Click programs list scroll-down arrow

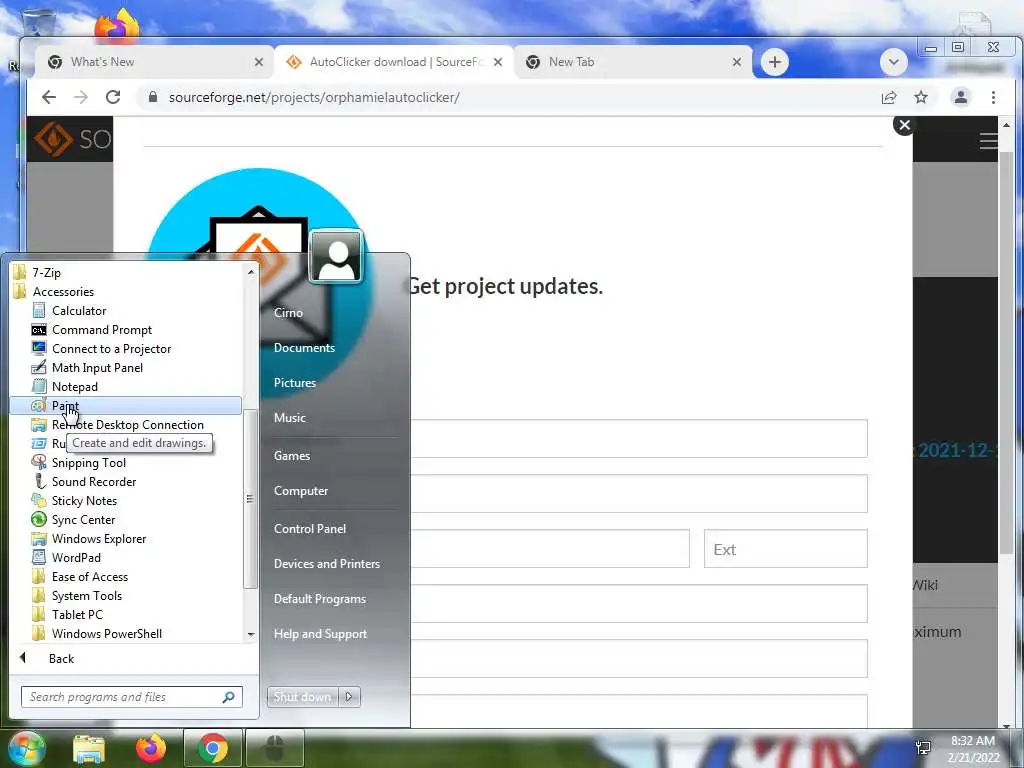pos(251,634)
